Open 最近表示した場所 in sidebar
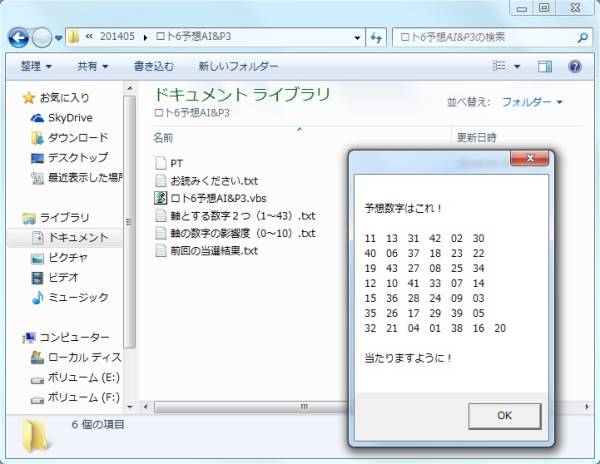The image size is (600, 464). click(77, 177)
